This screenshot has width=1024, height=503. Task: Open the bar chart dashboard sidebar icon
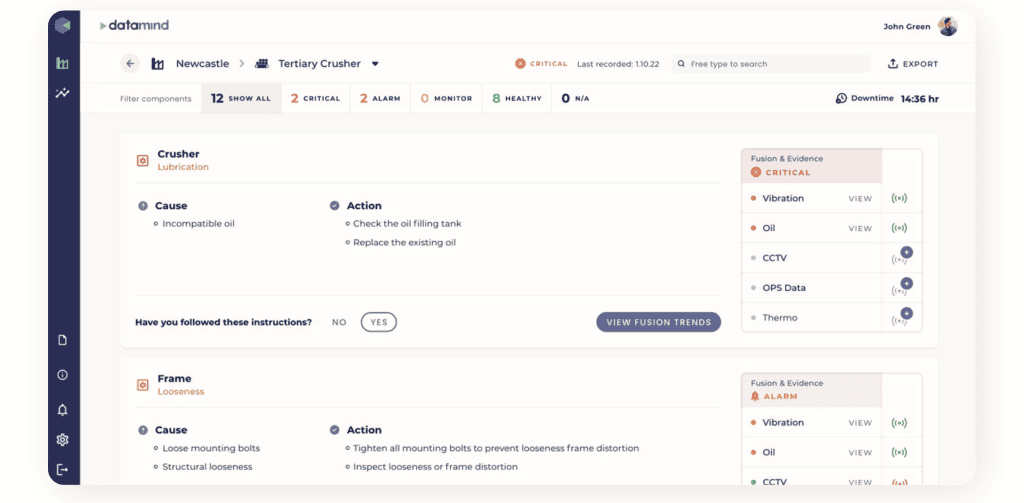tap(63, 64)
